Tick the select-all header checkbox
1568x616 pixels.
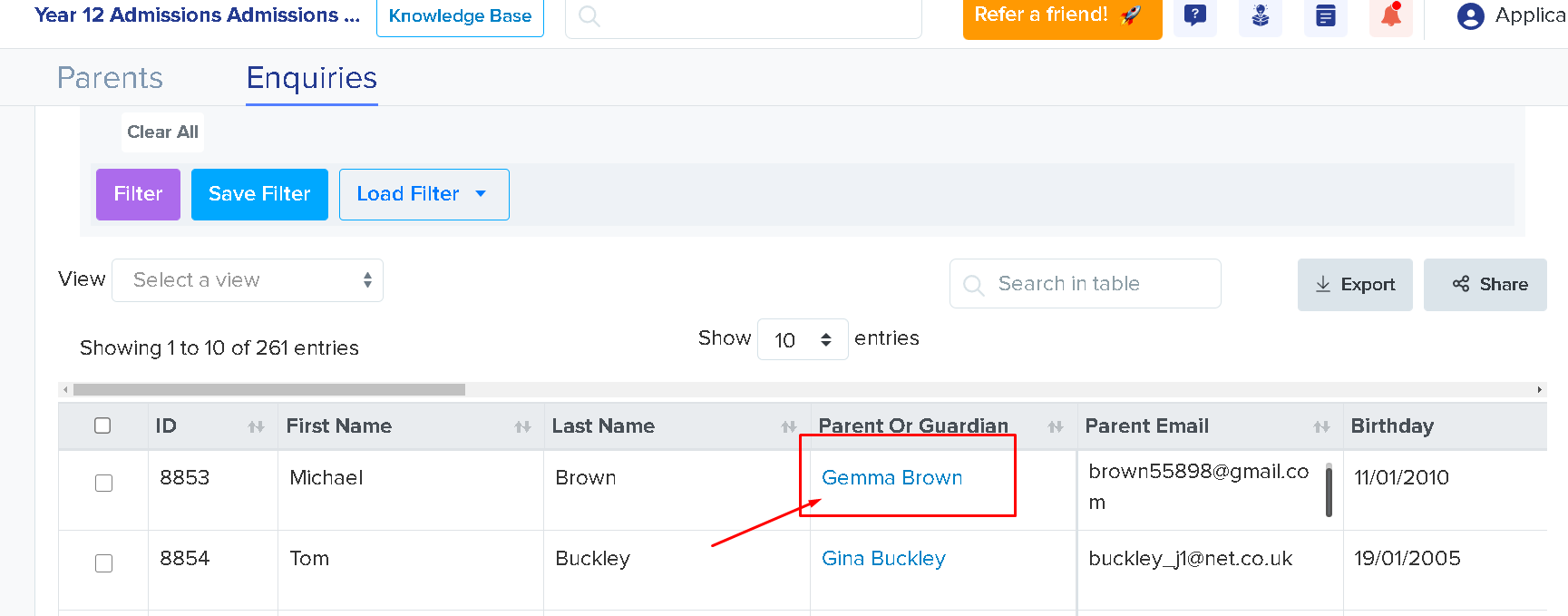point(102,425)
